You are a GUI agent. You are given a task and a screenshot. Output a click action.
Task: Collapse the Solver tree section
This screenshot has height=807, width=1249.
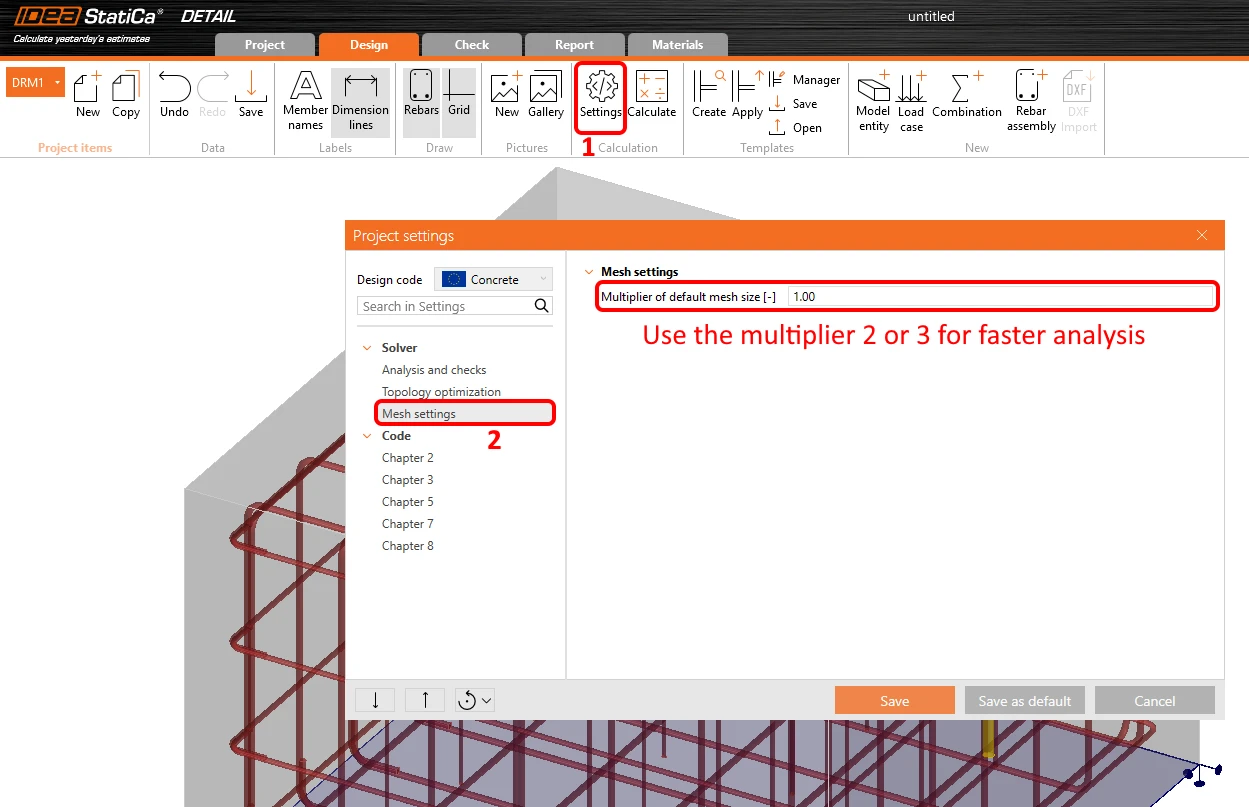coord(366,348)
